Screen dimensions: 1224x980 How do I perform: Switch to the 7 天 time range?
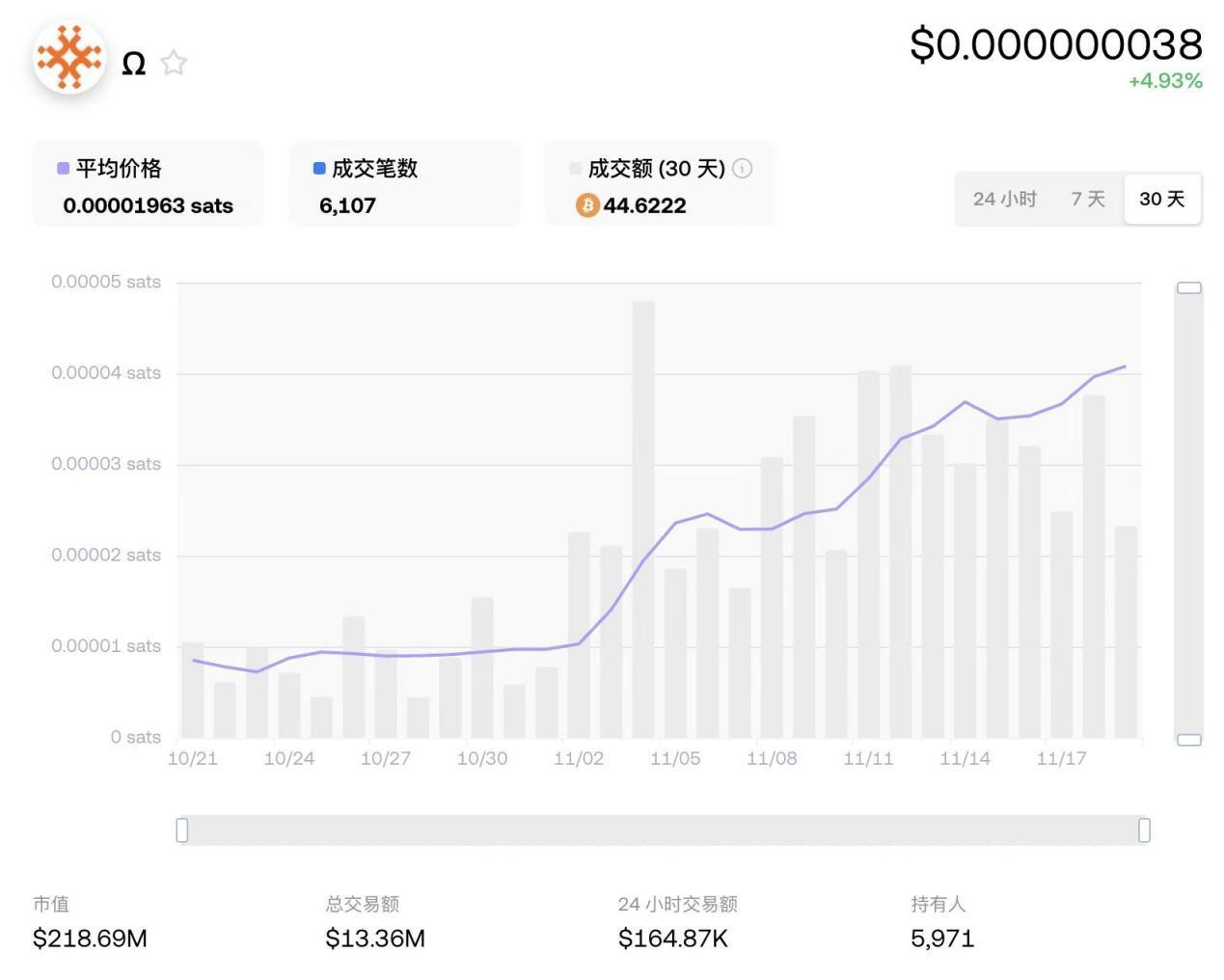(x=1087, y=199)
